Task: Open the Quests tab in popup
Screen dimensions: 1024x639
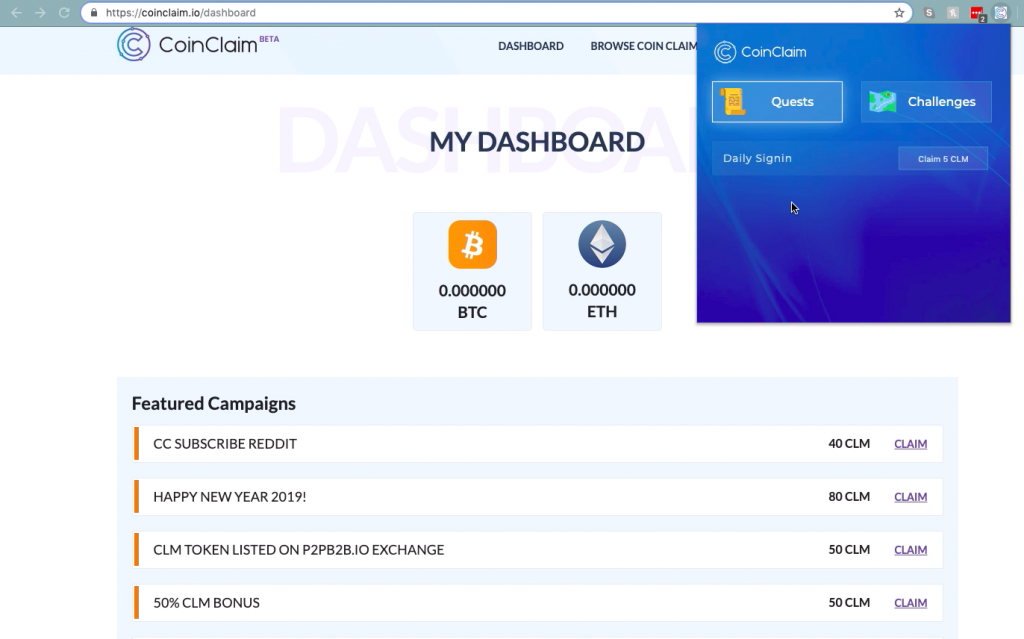Action: pos(777,101)
